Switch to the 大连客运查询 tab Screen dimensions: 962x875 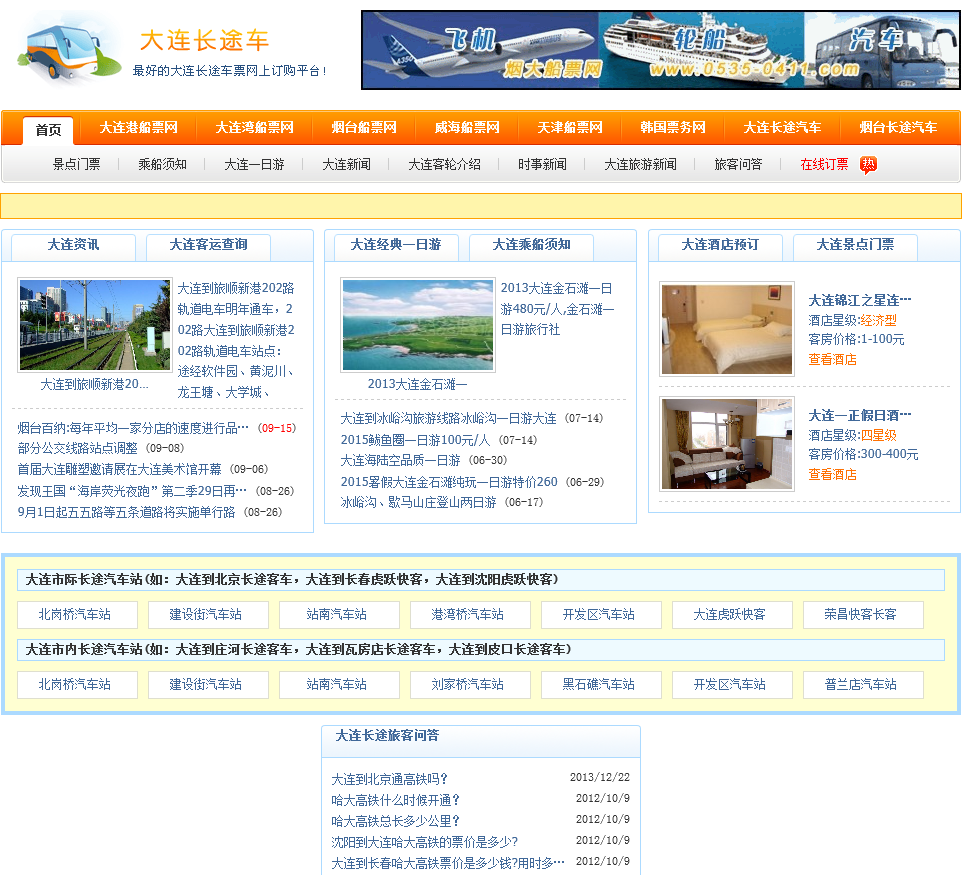[x=209, y=246]
